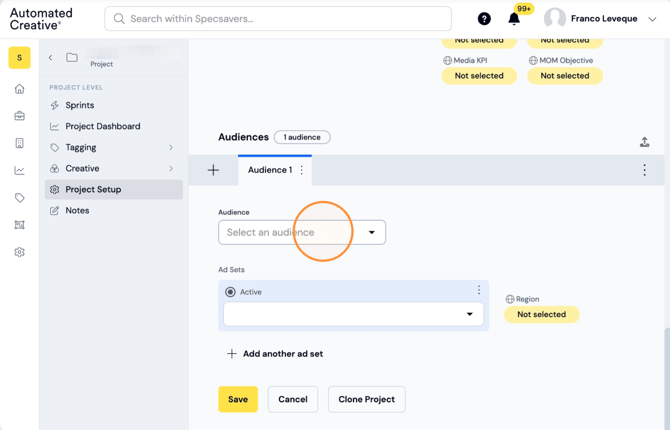Click the Audiences section heading
The image size is (670, 430).
(244, 137)
